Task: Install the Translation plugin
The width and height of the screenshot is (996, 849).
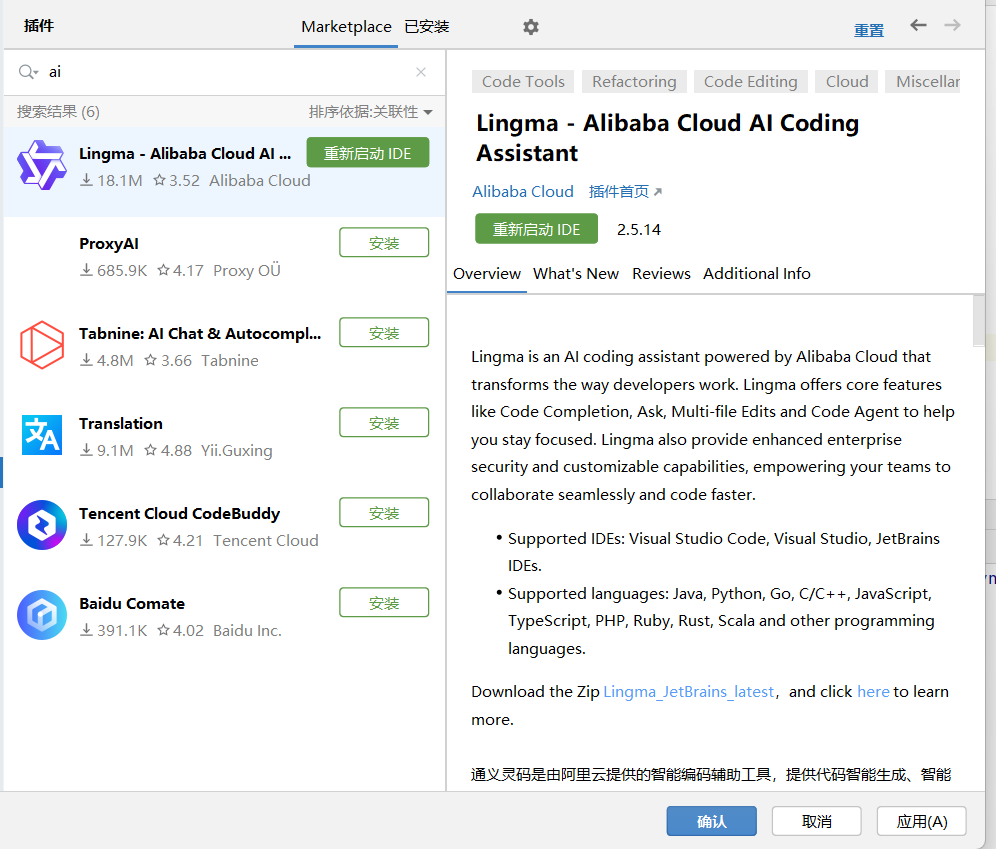Action: coord(384,423)
